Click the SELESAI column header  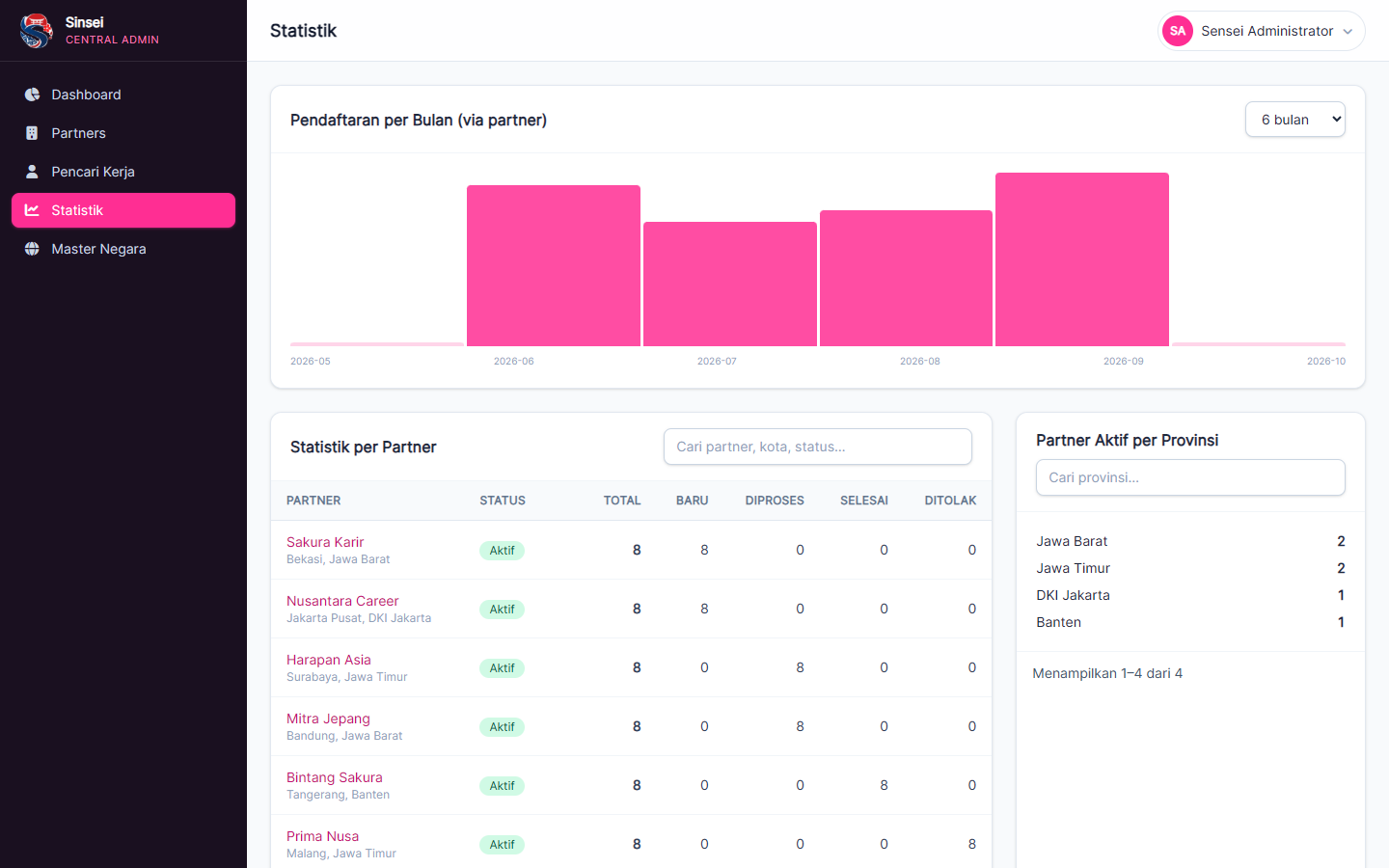click(864, 501)
